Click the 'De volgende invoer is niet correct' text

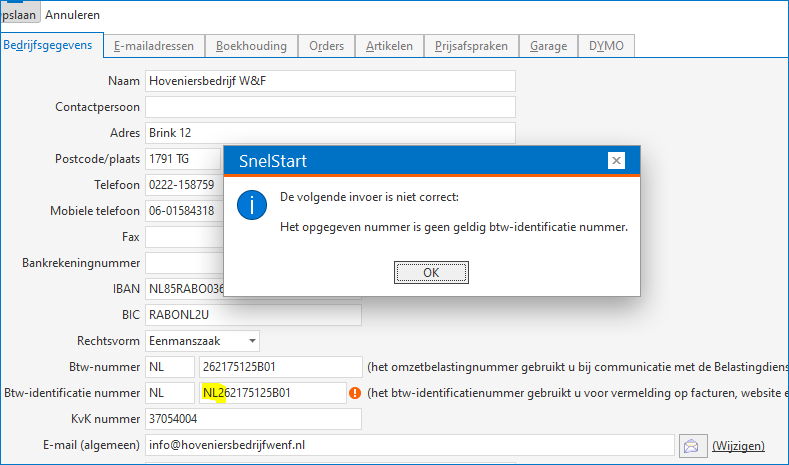369,197
